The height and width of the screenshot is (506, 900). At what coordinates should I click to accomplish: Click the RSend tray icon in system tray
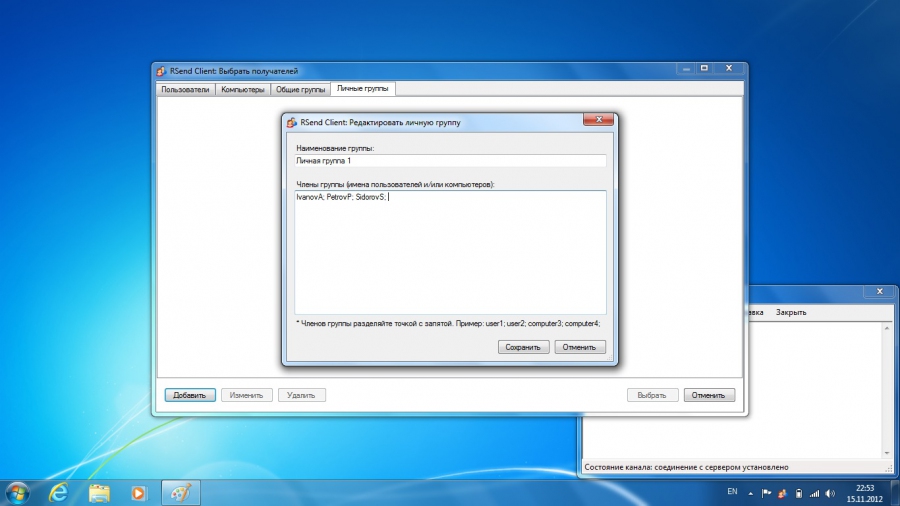point(782,493)
